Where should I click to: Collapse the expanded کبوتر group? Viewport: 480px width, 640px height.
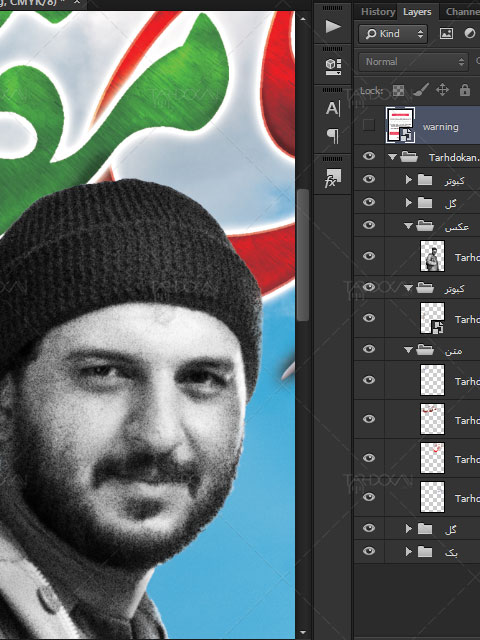[x=408, y=288]
